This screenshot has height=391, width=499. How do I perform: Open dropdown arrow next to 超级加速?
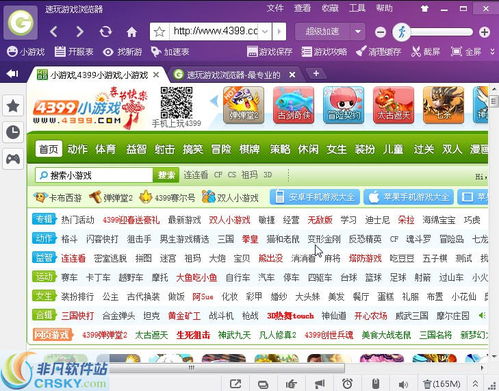point(358,32)
